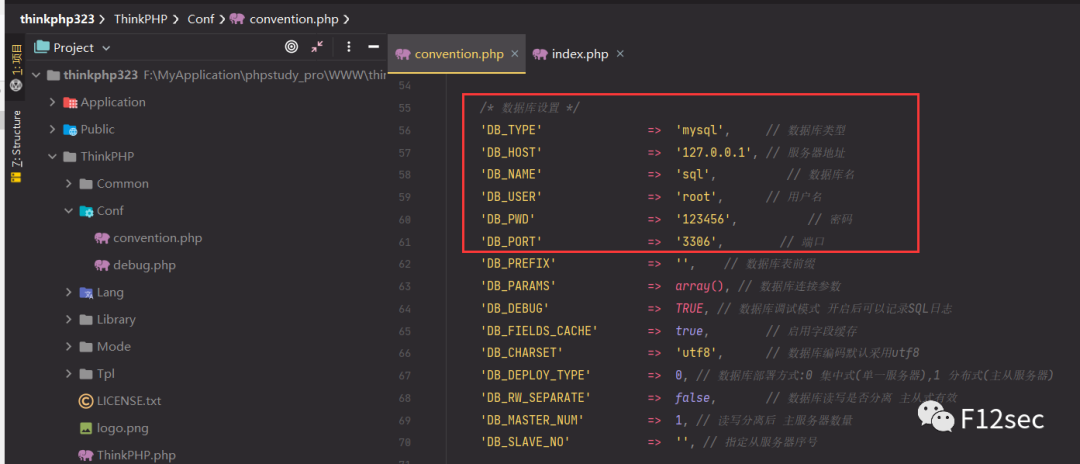Select the Lang folder icon
This screenshot has height=464, width=1080.
pyautogui.click(x=86, y=293)
